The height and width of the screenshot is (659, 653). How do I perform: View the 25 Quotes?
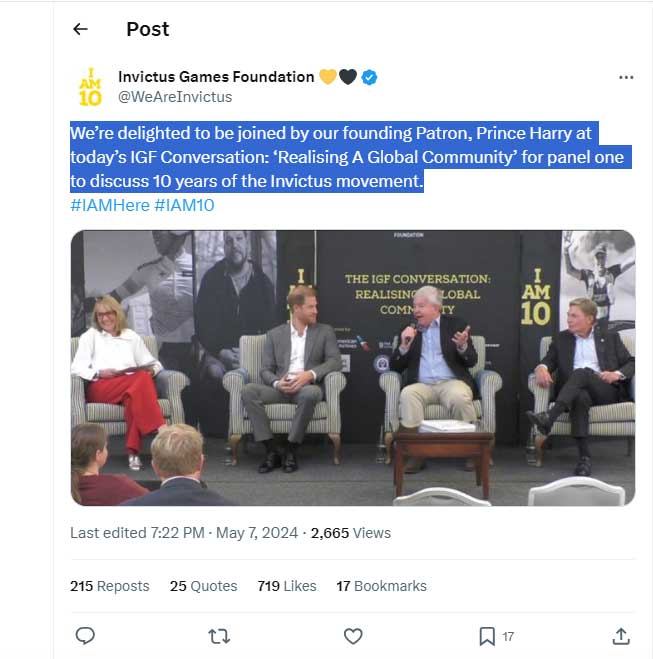(204, 586)
